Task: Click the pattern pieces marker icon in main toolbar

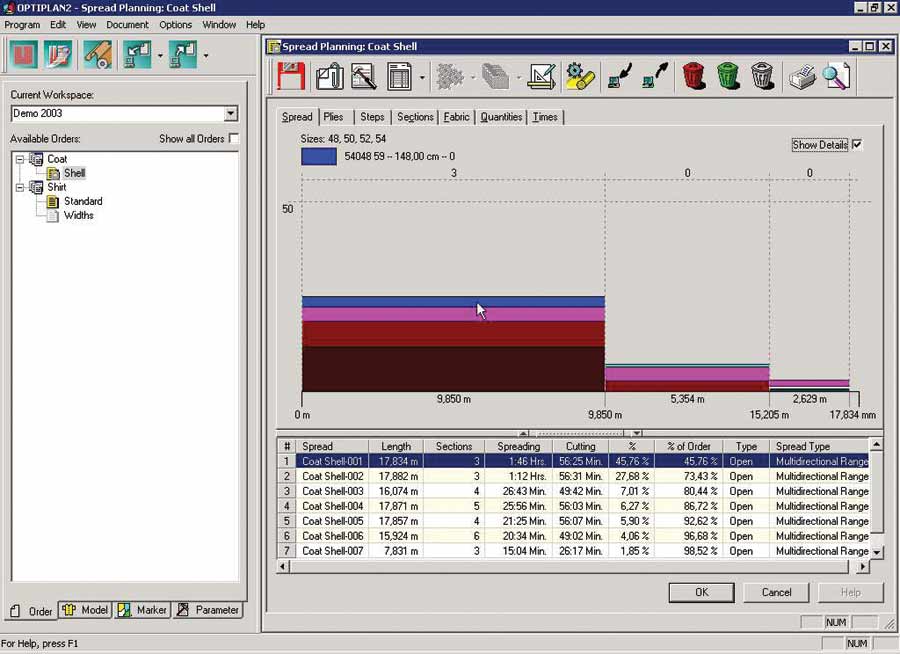Action: click(59, 55)
